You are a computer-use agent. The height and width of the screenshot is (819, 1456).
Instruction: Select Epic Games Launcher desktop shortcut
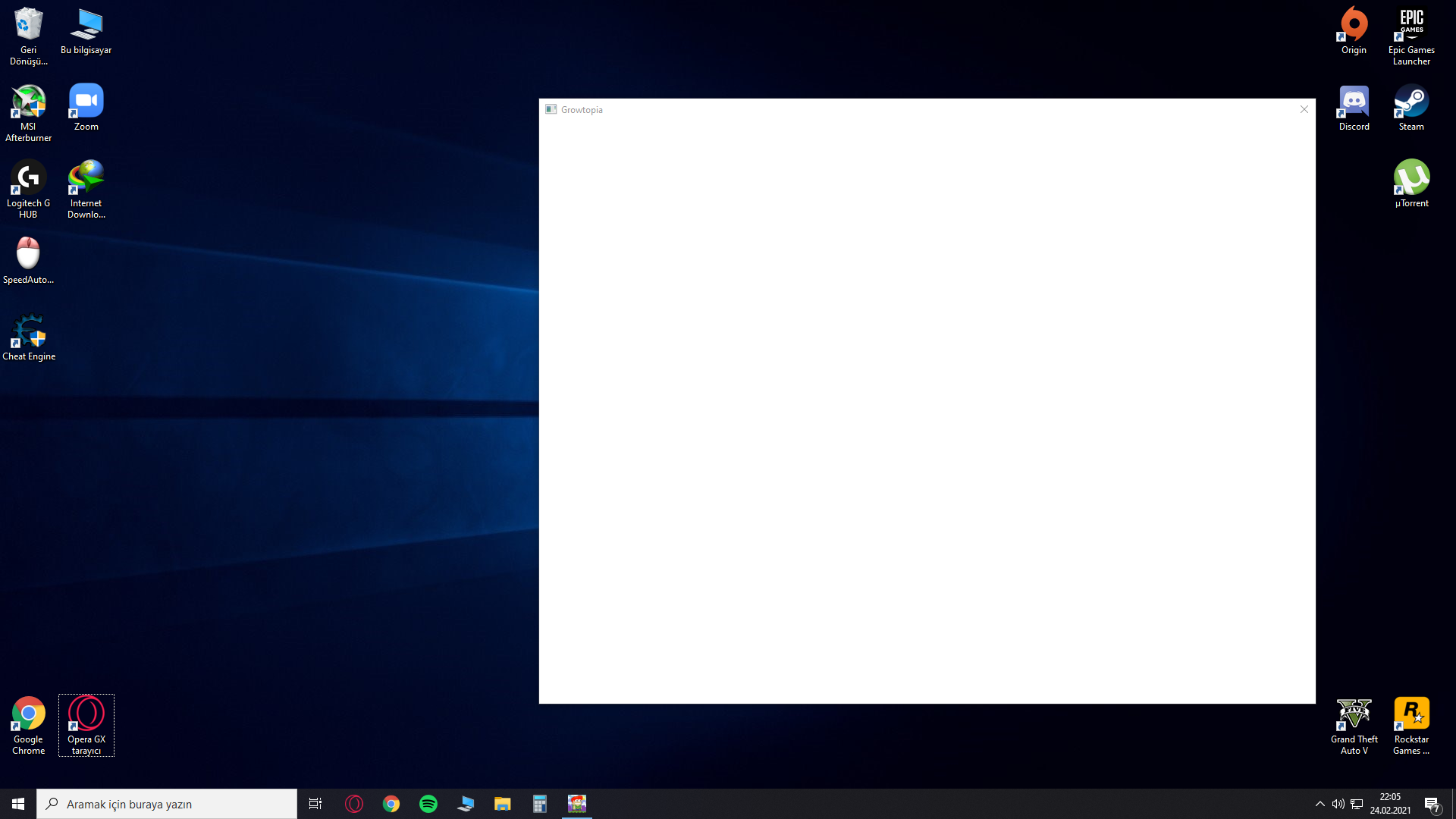pos(1411,36)
